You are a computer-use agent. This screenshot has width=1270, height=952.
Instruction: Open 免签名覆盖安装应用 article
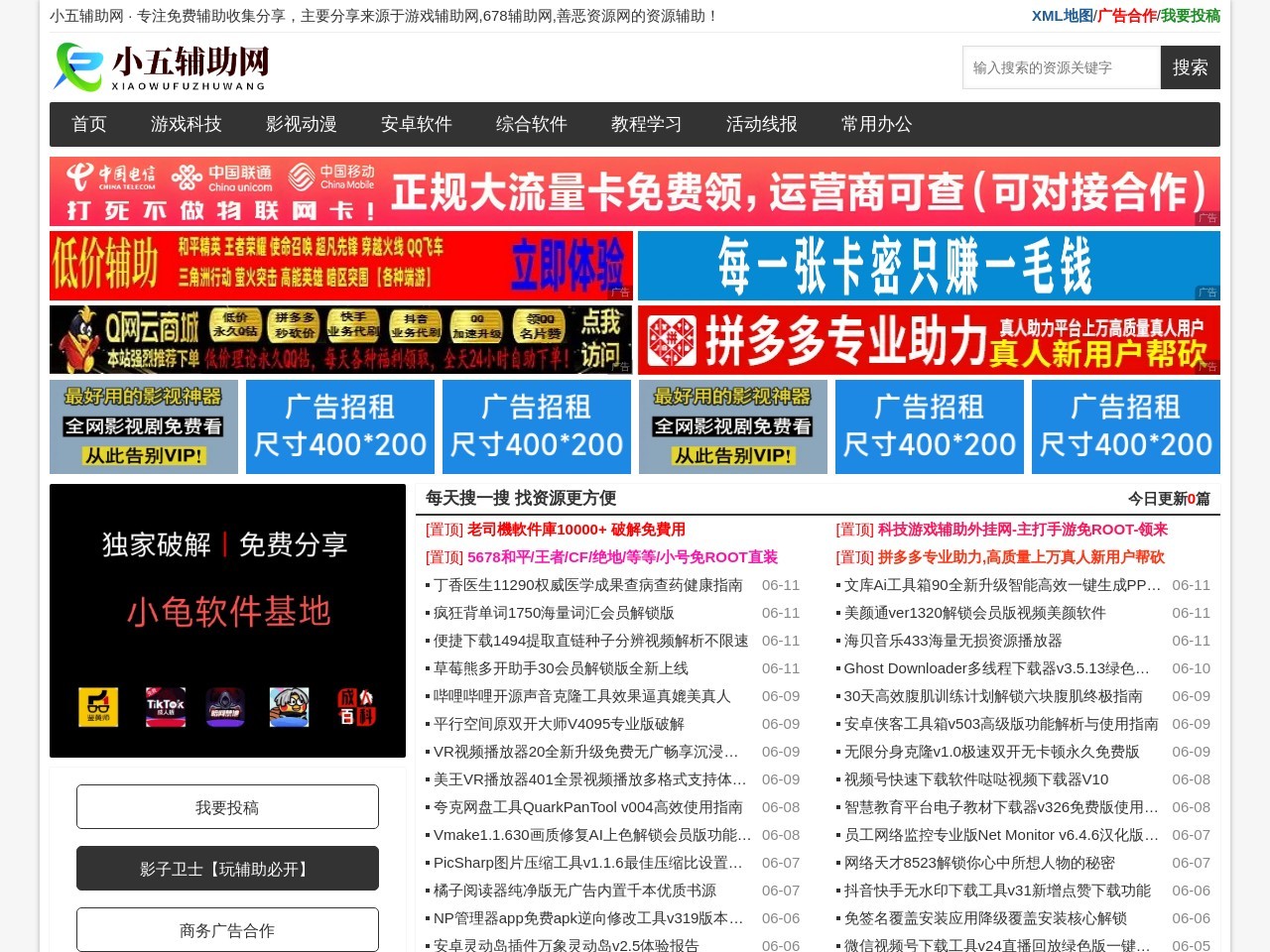tap(985, 918)
